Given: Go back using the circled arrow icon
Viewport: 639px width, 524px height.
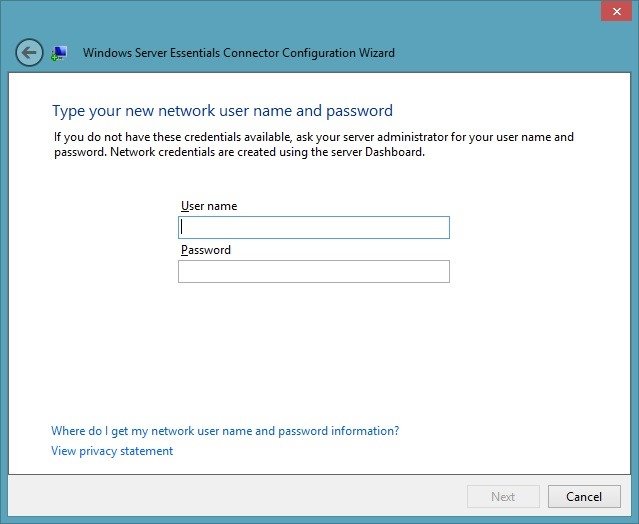Looking at the screenshot, I should click(x=29, y=53).
